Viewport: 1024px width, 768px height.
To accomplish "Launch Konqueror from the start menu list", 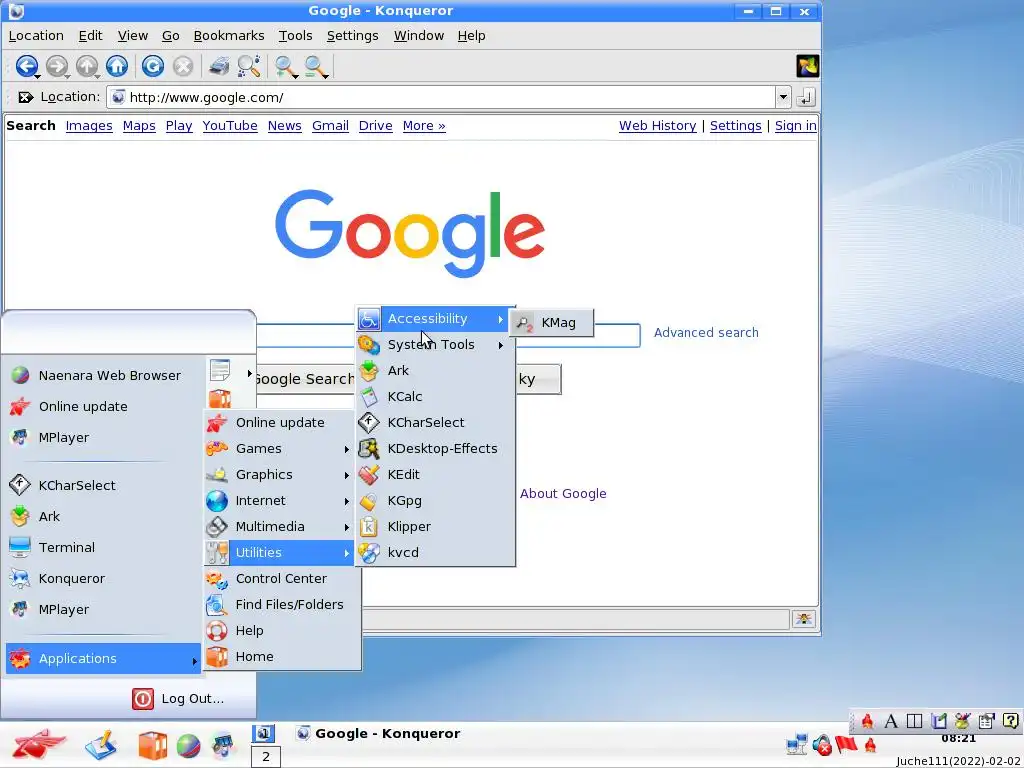I will point(103,579).
